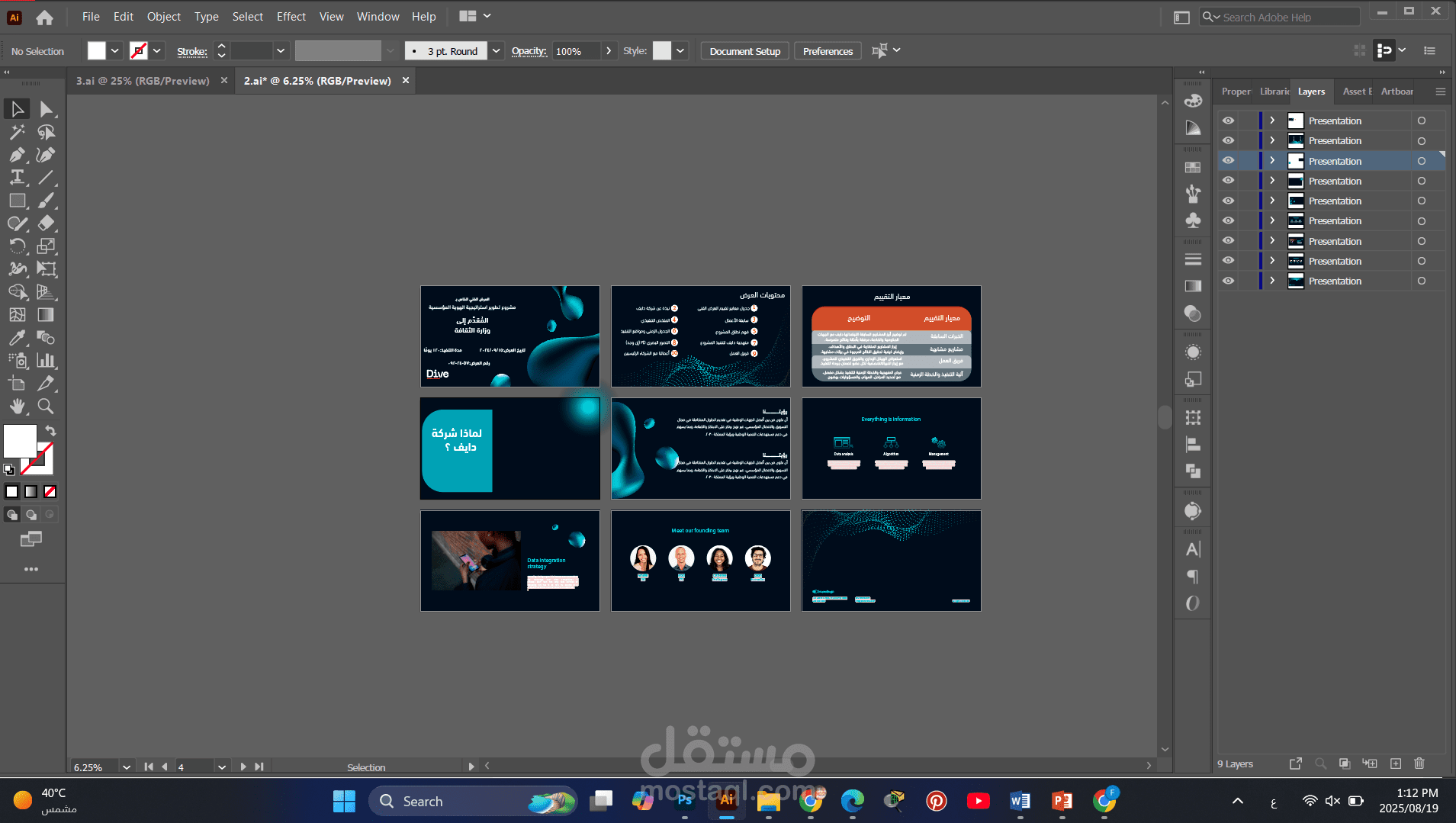Viewport: 1456px width, 823px height.
Task: Click the control bar fill swatch
Action: point(97,51)
